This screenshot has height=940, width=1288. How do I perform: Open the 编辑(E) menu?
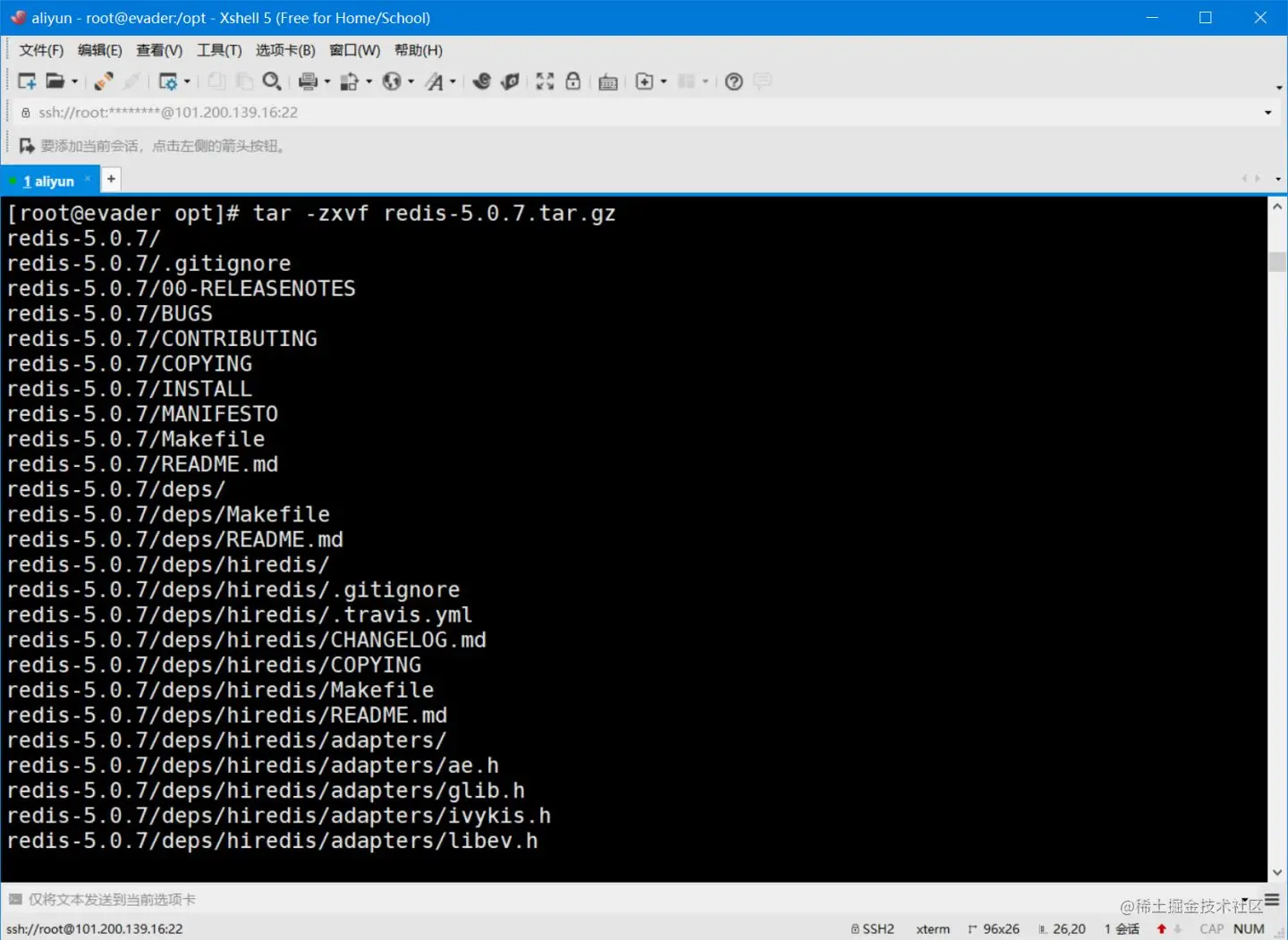[99, 50]
